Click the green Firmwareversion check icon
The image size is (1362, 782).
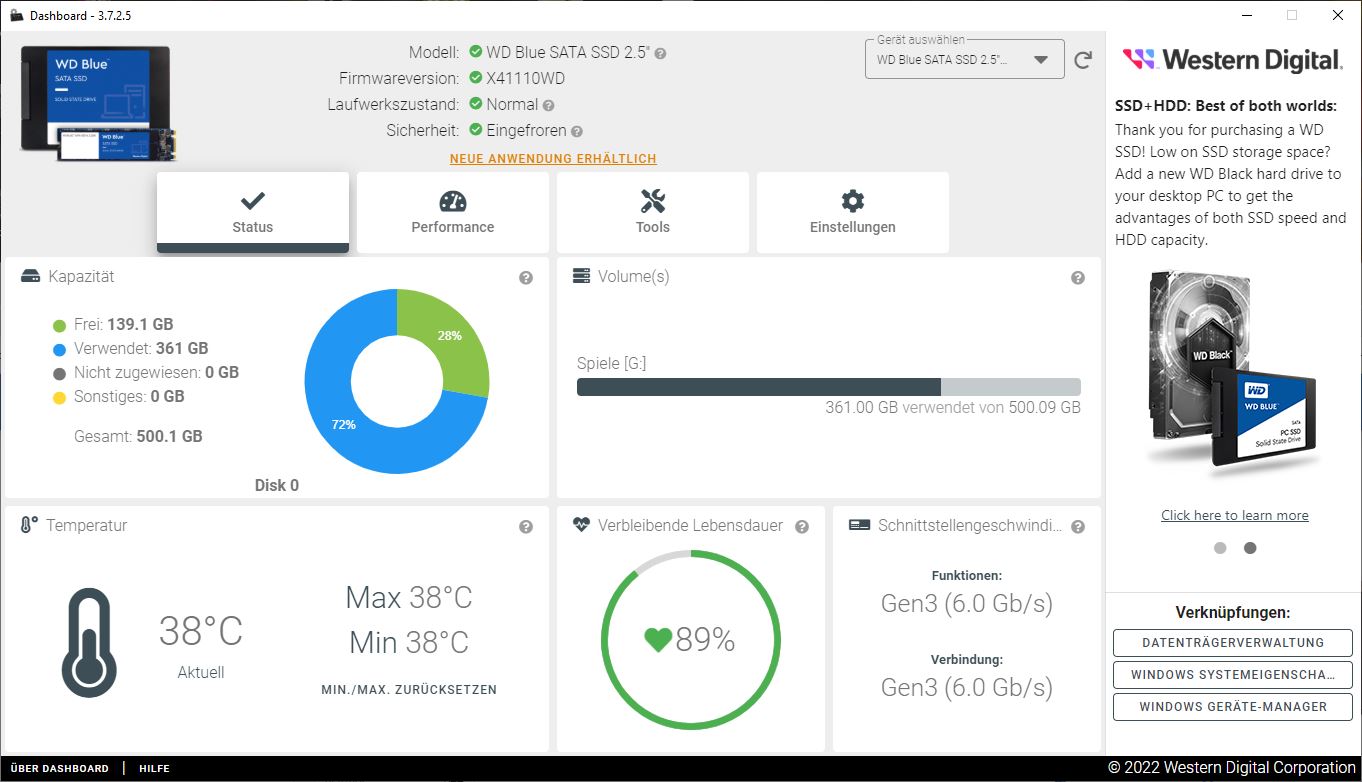tap(476, 78)
